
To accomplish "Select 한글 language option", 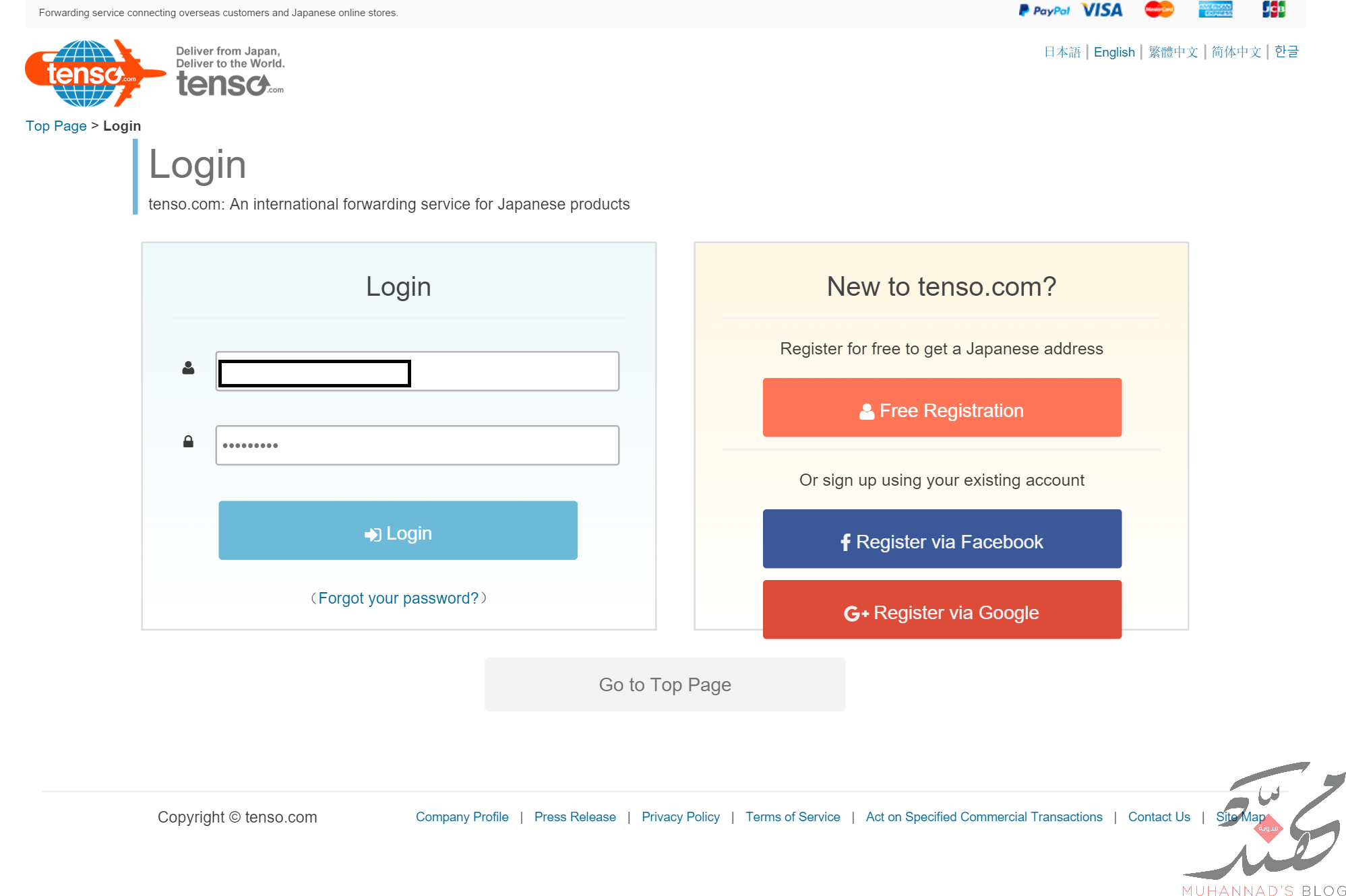I will (1286, 52).
